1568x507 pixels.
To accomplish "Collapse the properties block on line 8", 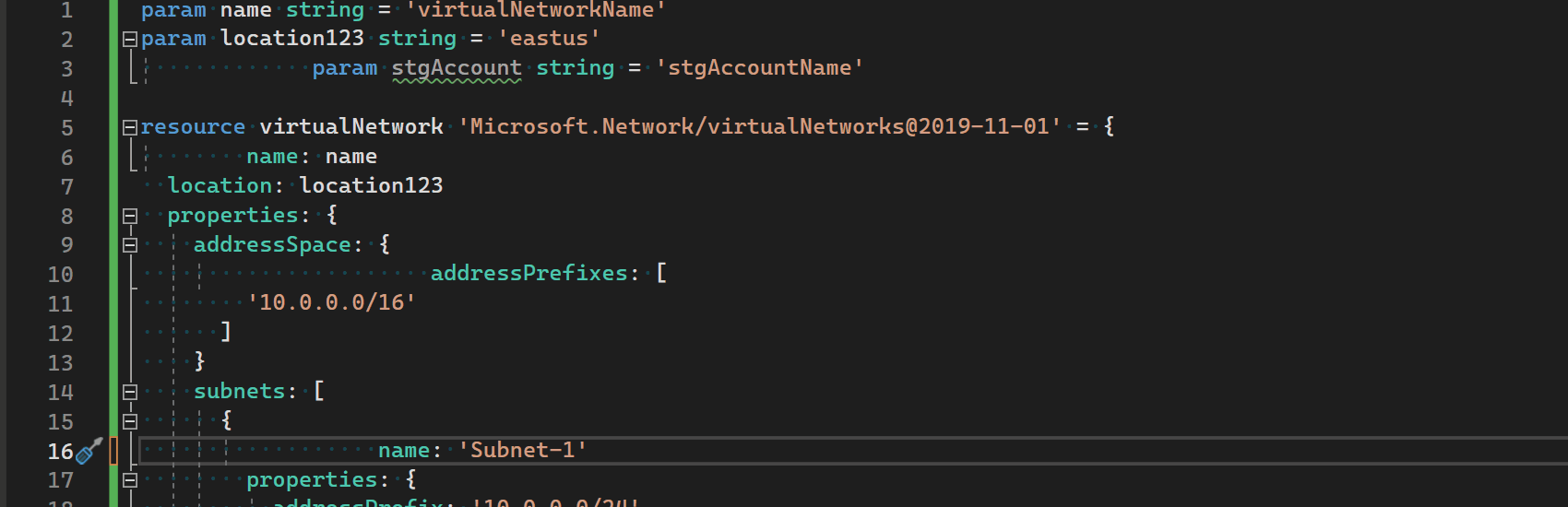I will [x=130, y=216].
